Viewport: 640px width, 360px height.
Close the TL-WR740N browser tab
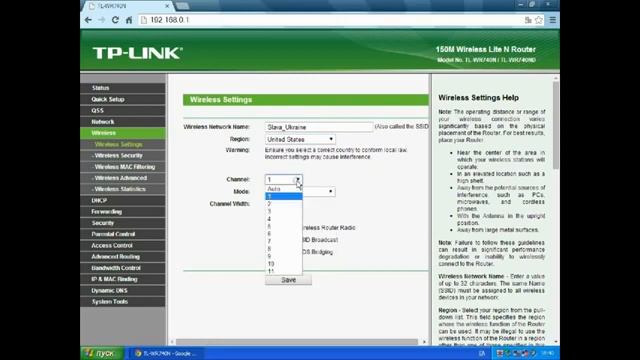pyautogui.click(x=167, y=6)
